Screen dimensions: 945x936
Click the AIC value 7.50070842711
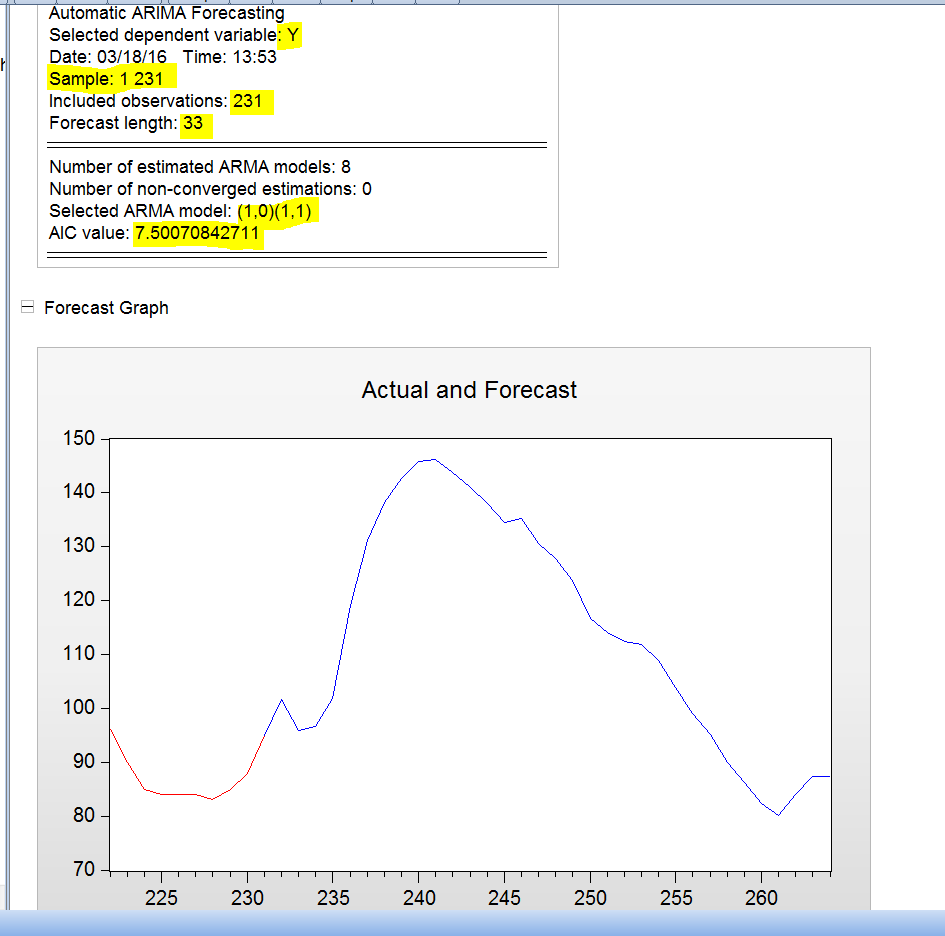click(197, 233)
